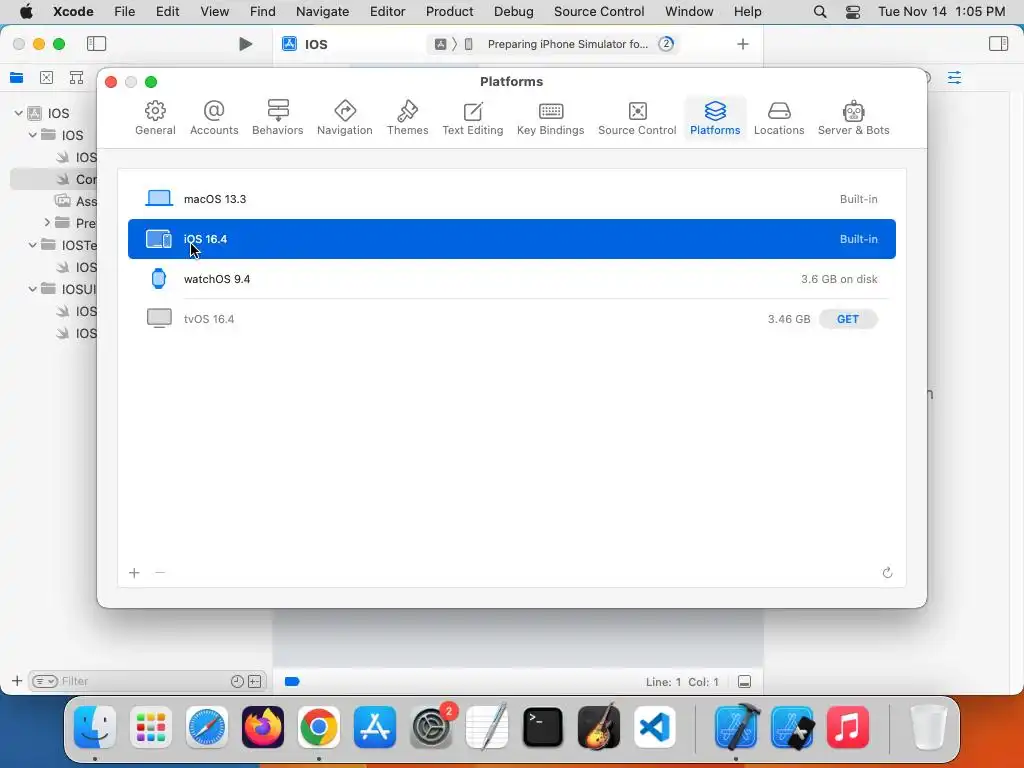Open the activity count badge showing 2
This screenshot has height=768, width=1024.
coord(665,44)
